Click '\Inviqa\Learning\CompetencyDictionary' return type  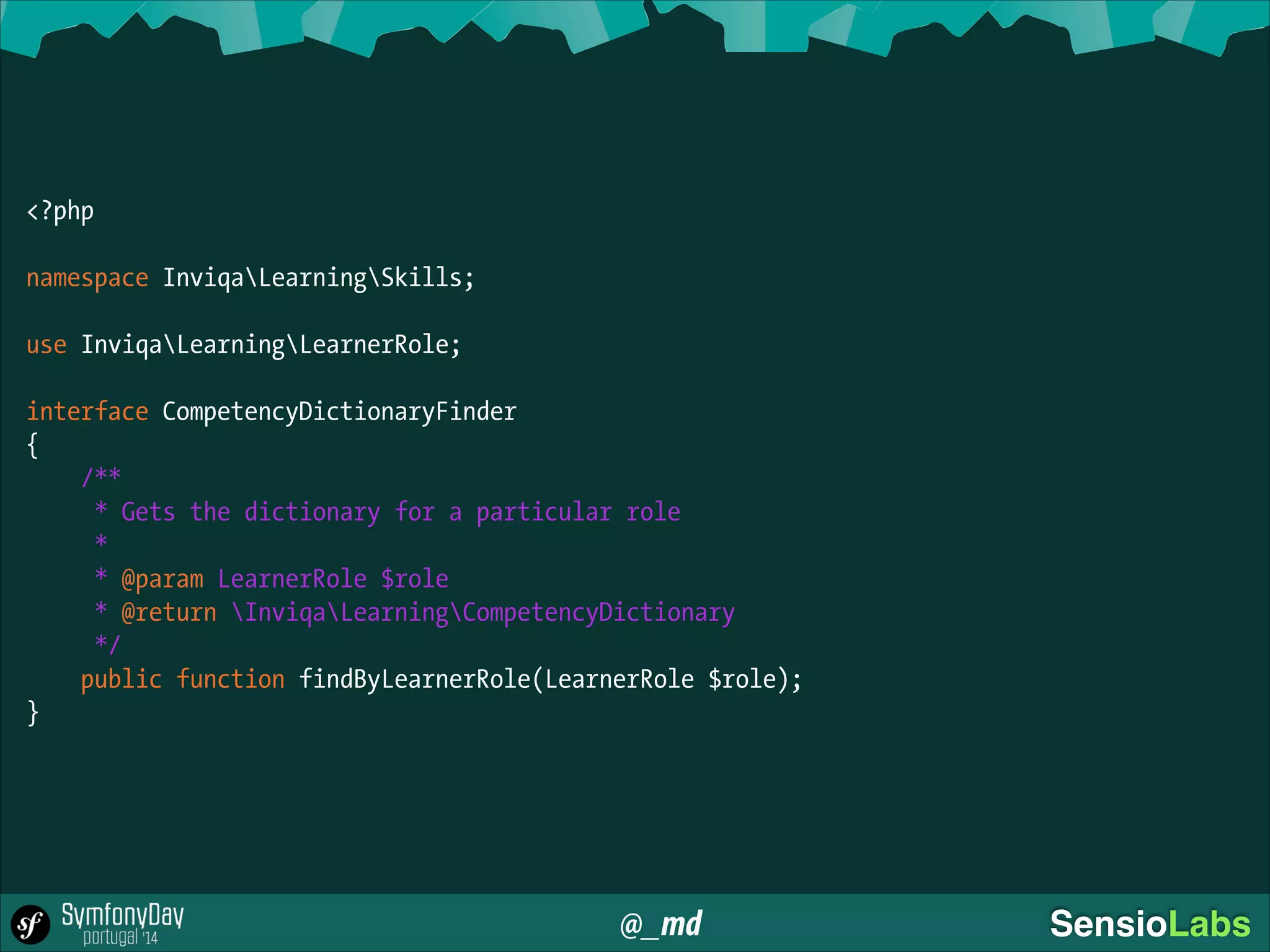coord(484,612)
